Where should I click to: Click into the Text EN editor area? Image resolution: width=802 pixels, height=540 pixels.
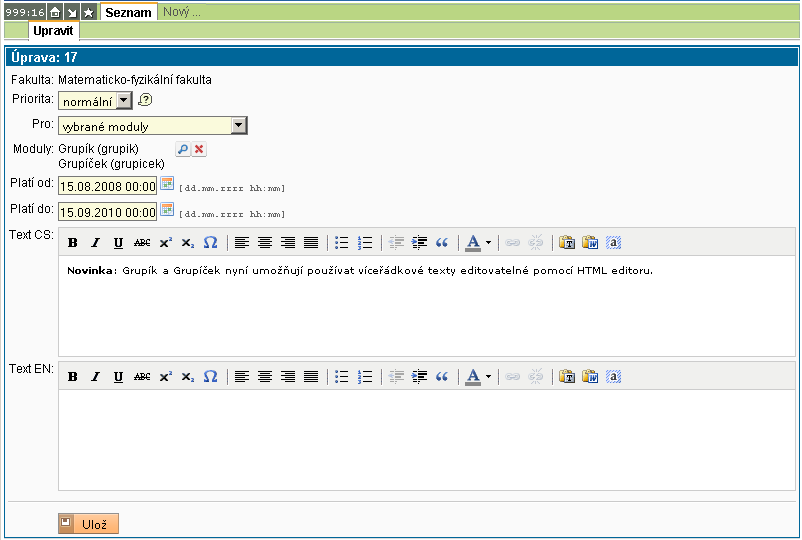pos(426,440)
